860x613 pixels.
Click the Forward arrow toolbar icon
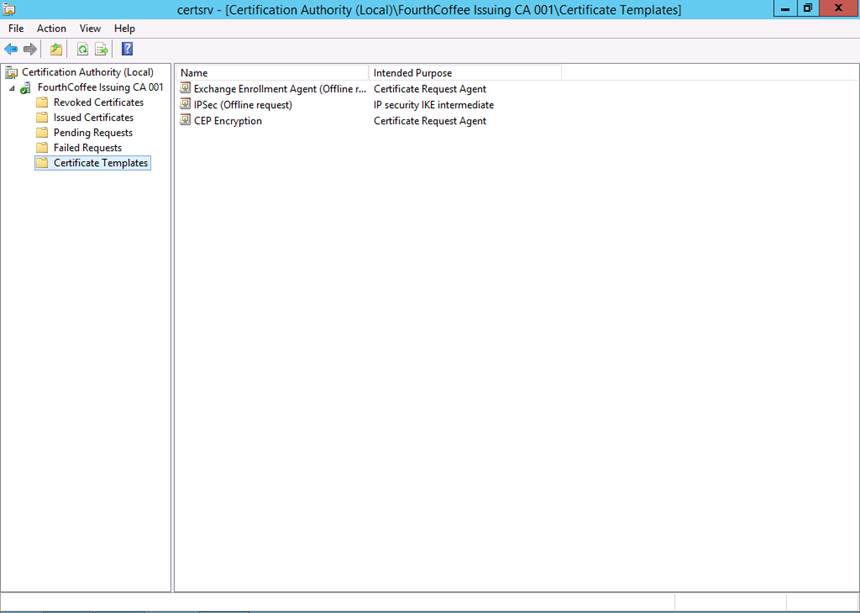(30, 49)
